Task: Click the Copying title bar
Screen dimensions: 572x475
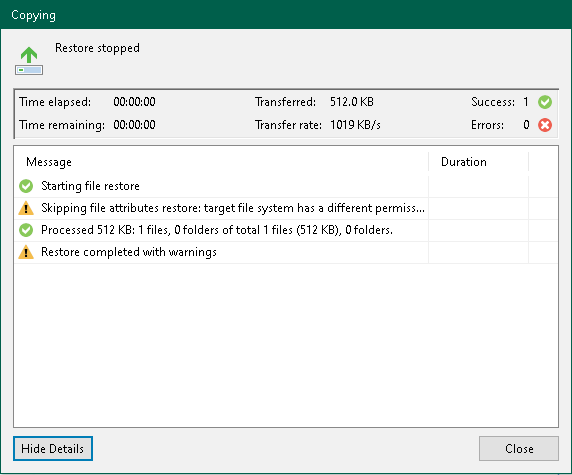Action: tap(286, 15)
